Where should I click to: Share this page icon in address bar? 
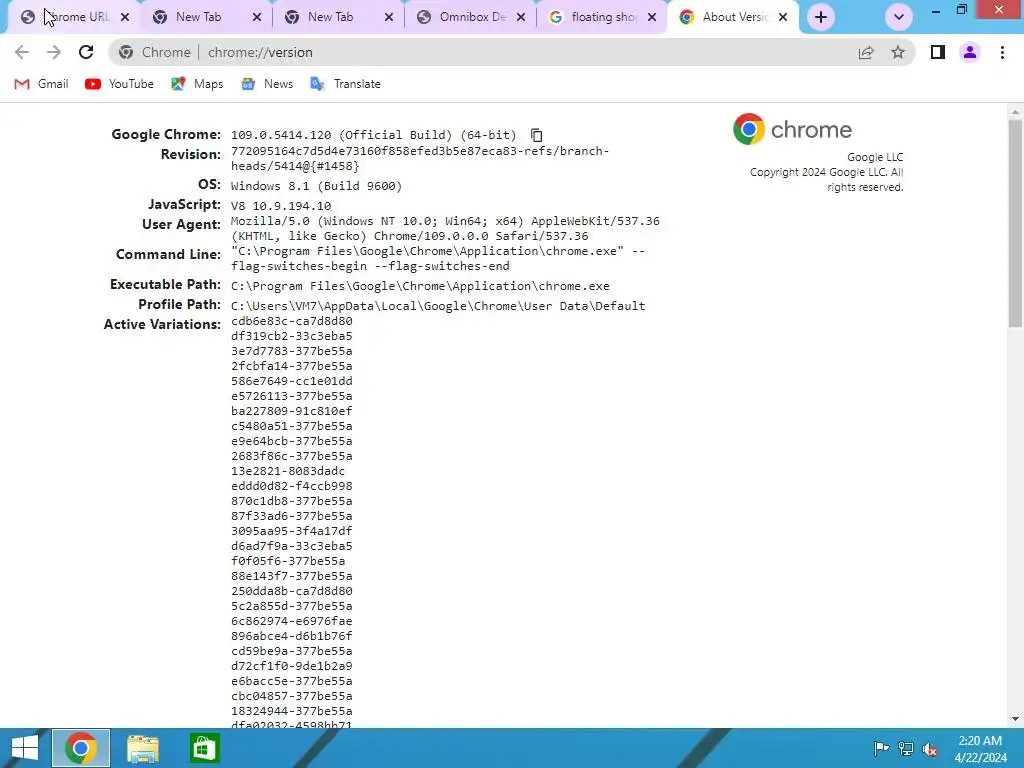click(x=866, y=52)
